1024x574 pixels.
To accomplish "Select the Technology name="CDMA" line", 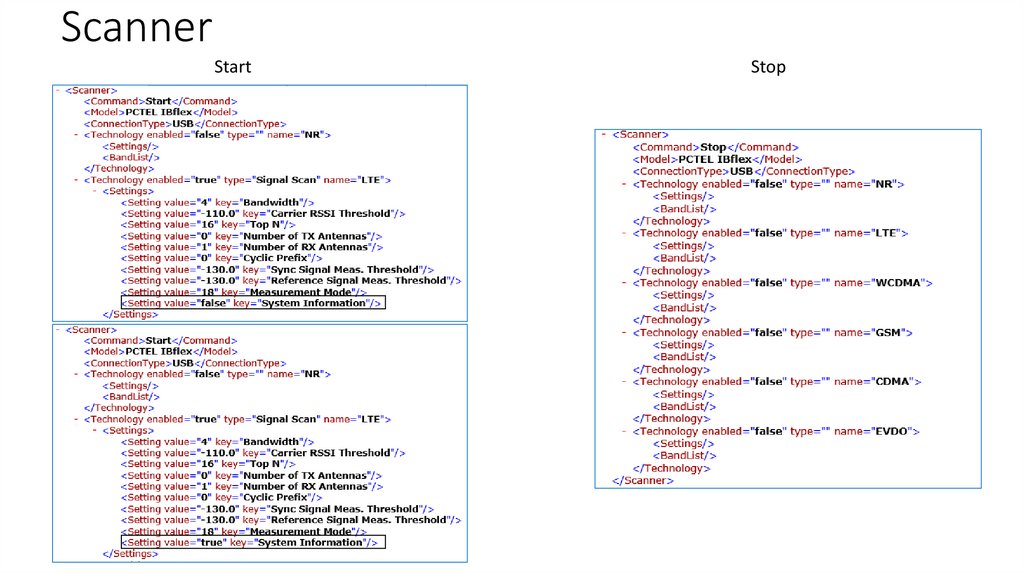I will click(x=776, y=381).
